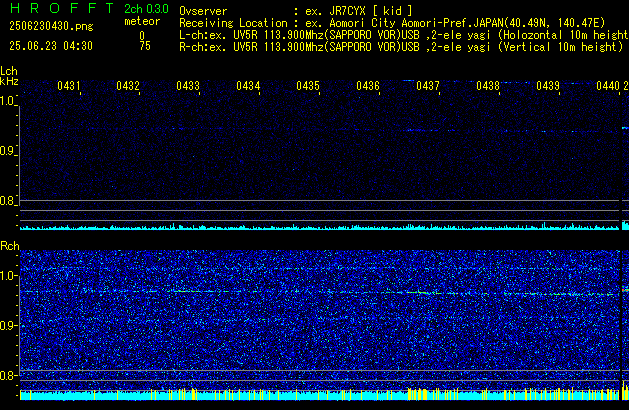629x410 pixels.
Task: Click the Rch 0.9 kHz axis label
Action: (x=8, y=325)
